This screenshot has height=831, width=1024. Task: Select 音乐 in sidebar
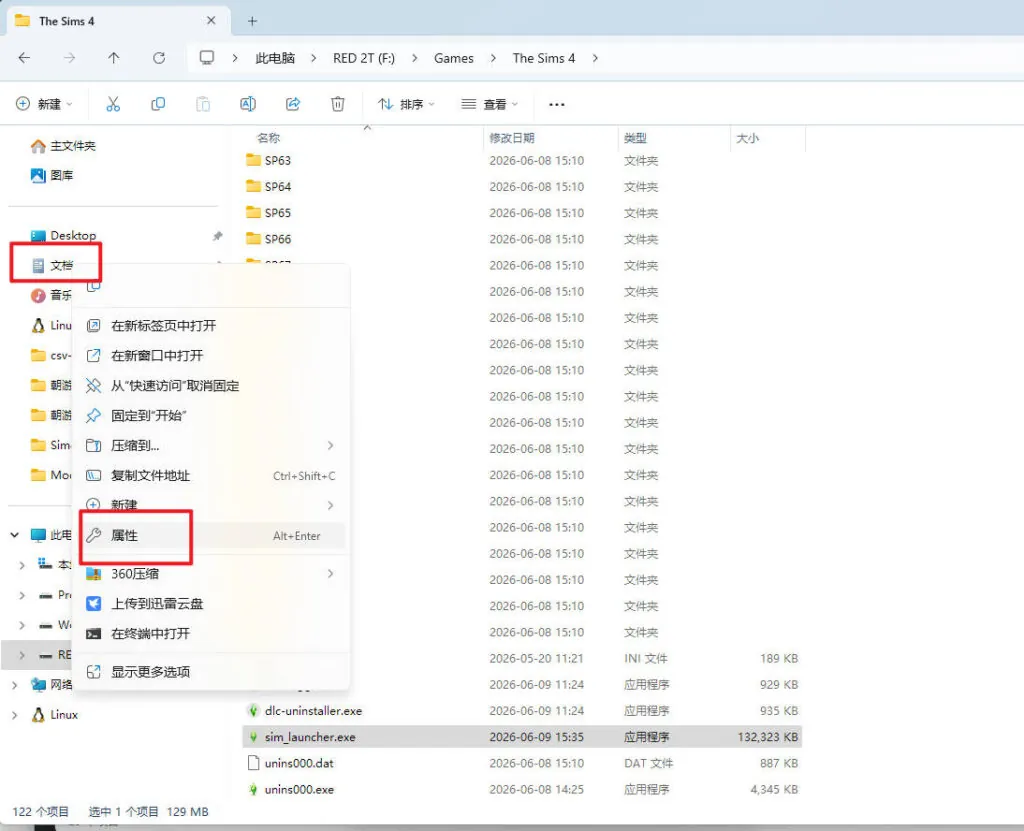[51, 295]
